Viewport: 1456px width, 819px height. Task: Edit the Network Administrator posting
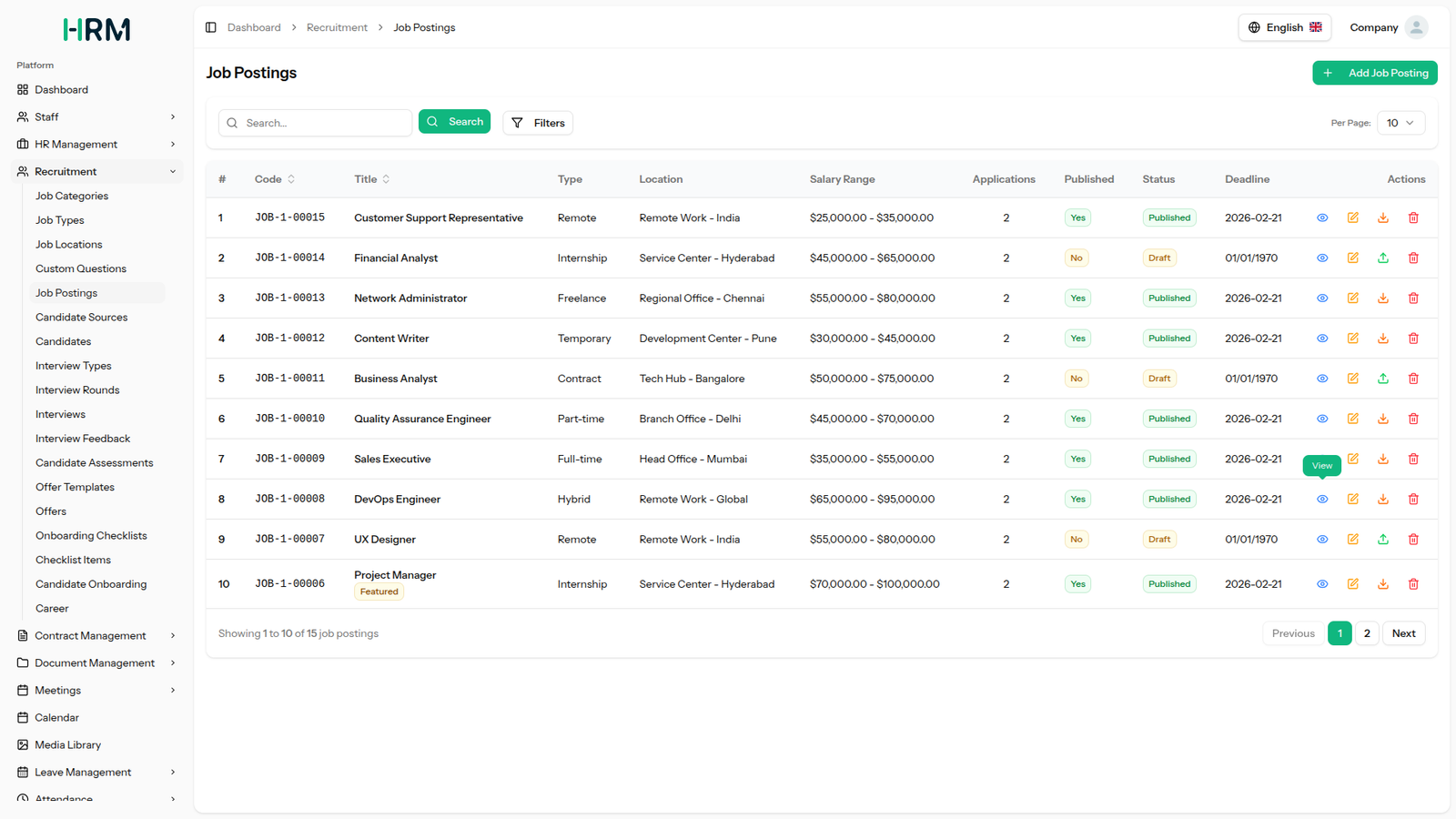tap(1353, 298)
